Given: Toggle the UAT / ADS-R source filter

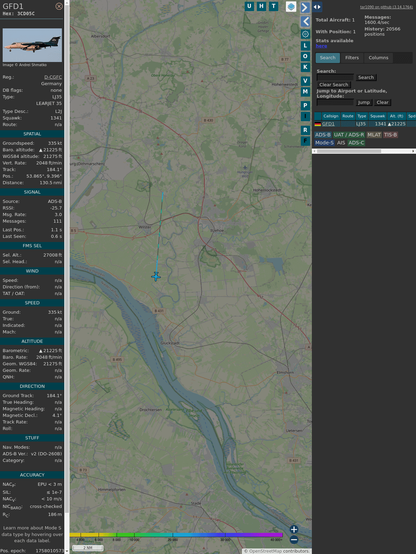Looking at the screenshot, I should click(349, 135).
